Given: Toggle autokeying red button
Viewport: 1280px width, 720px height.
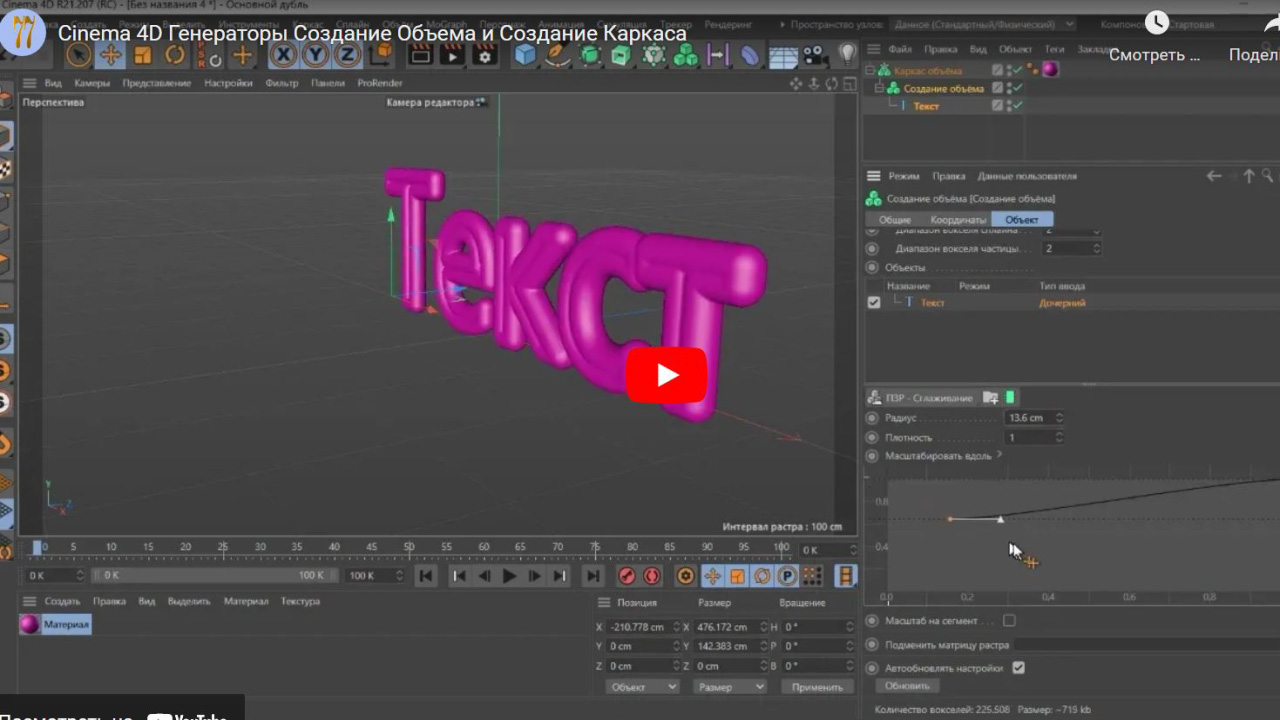Looking at the screenshot, I should 652,576.
